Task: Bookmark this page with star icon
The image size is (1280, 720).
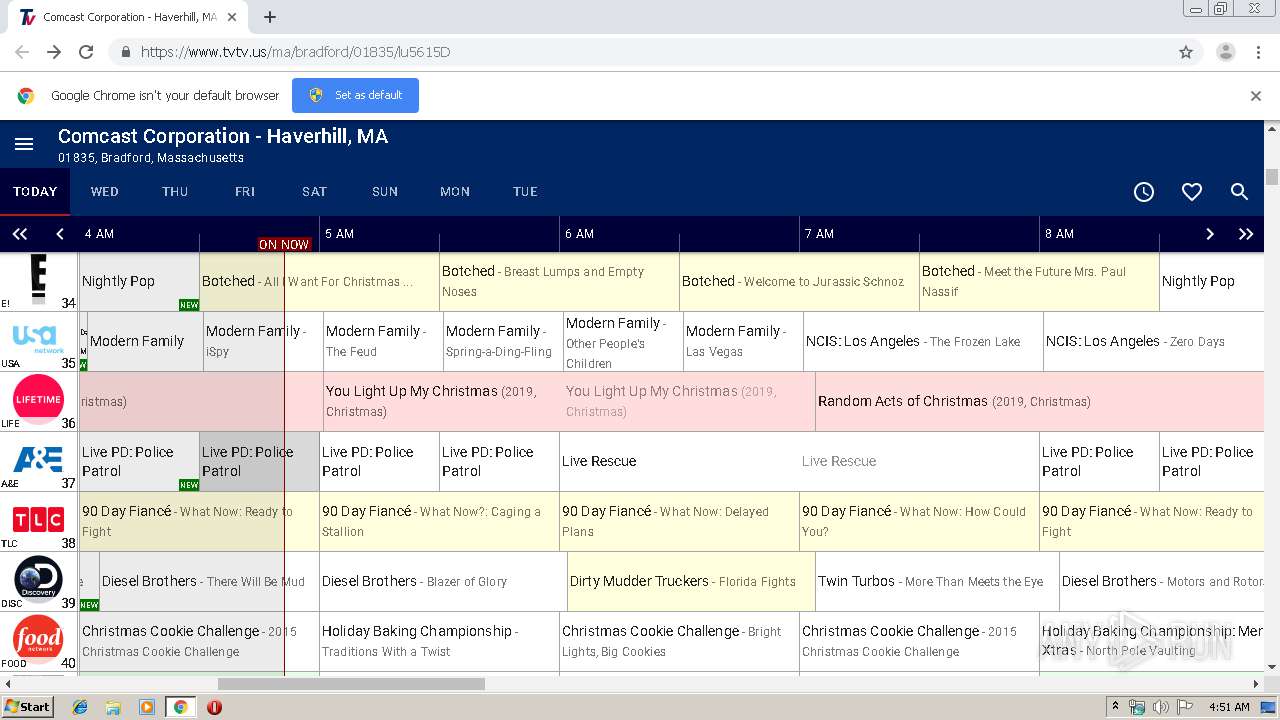Action: (1186, 52)
